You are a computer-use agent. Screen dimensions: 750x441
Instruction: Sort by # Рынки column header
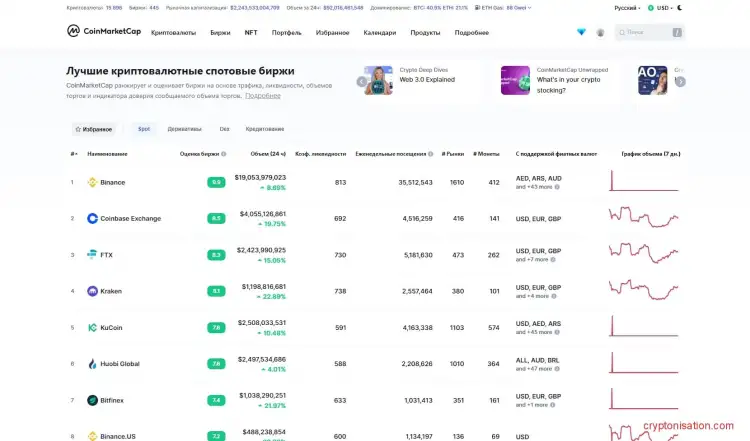click(452, 154)
